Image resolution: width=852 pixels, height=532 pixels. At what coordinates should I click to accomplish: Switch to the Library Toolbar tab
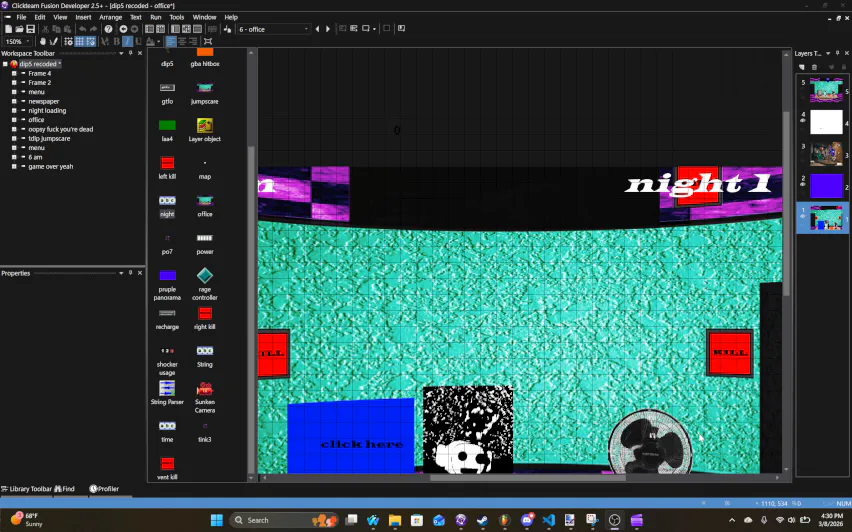(27, 489)
